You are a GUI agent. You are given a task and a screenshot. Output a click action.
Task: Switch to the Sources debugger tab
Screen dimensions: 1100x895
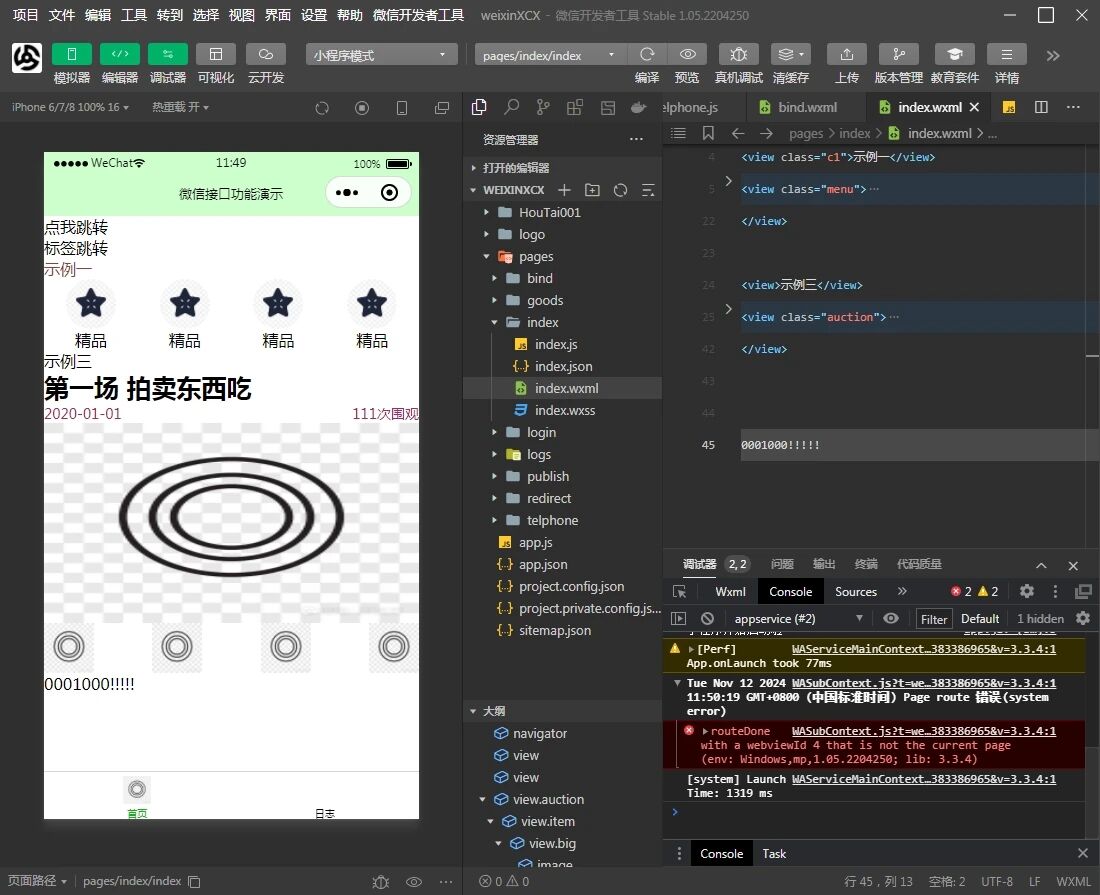(856, 592)
